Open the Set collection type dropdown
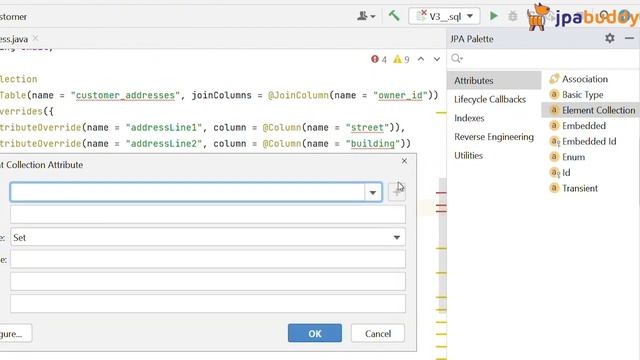Viewport: 640px width, 360px height. [396, 238]
